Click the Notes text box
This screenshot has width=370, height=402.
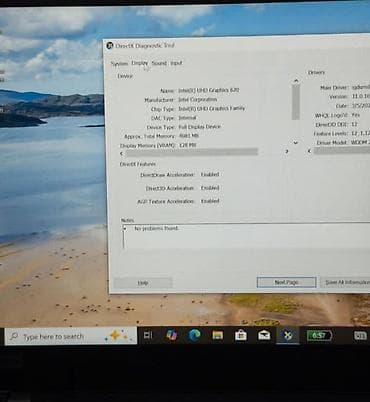point(247,237)
